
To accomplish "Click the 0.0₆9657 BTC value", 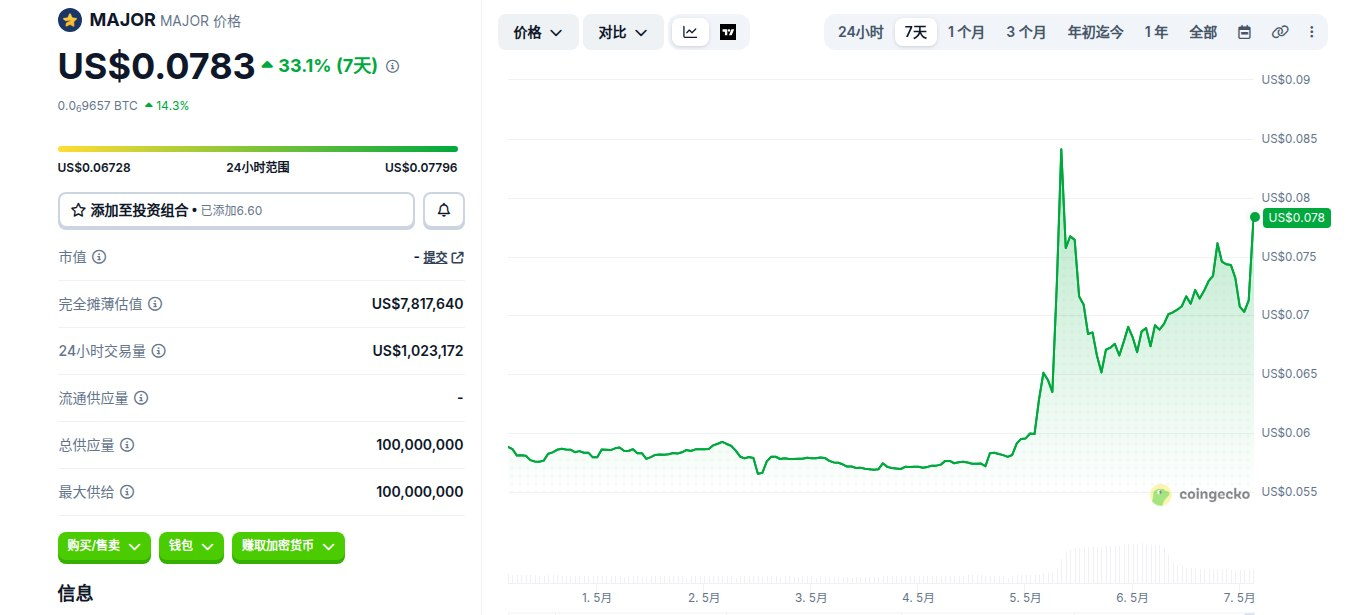I will tap(98, 105).
